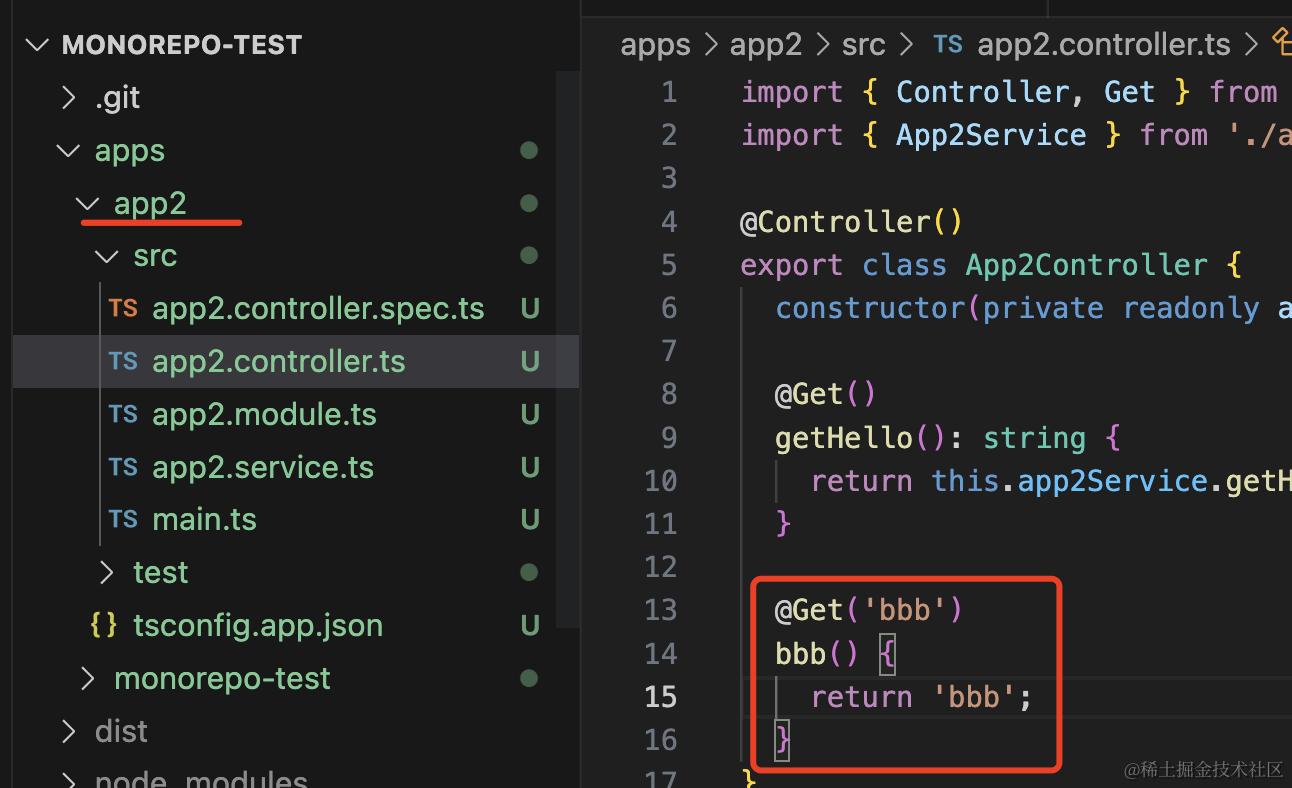Screen dimensions: 1292x788
Task: Expand the .git folder
Action: [68, 98]
